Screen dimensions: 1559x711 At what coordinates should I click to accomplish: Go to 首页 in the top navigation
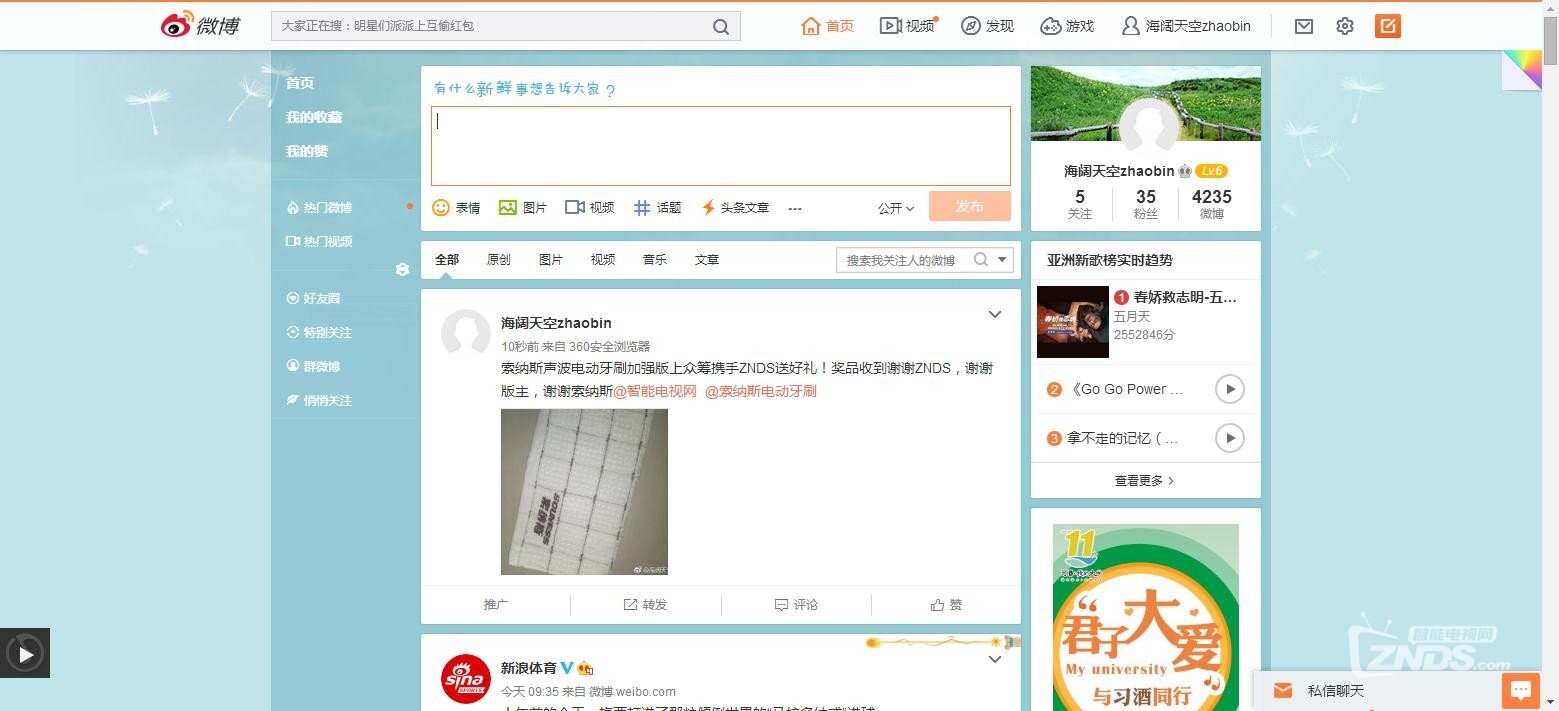coord(828,26)
